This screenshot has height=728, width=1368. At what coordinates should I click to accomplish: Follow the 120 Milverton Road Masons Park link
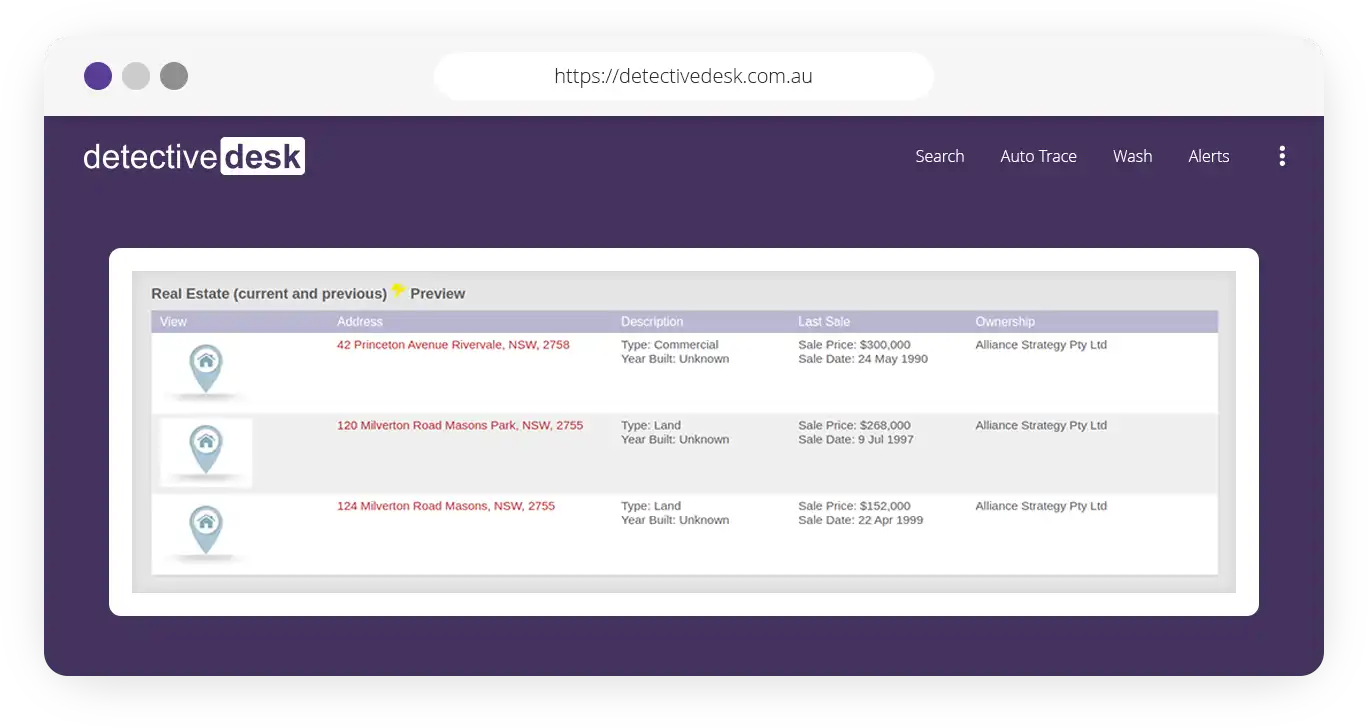point(460,425)
